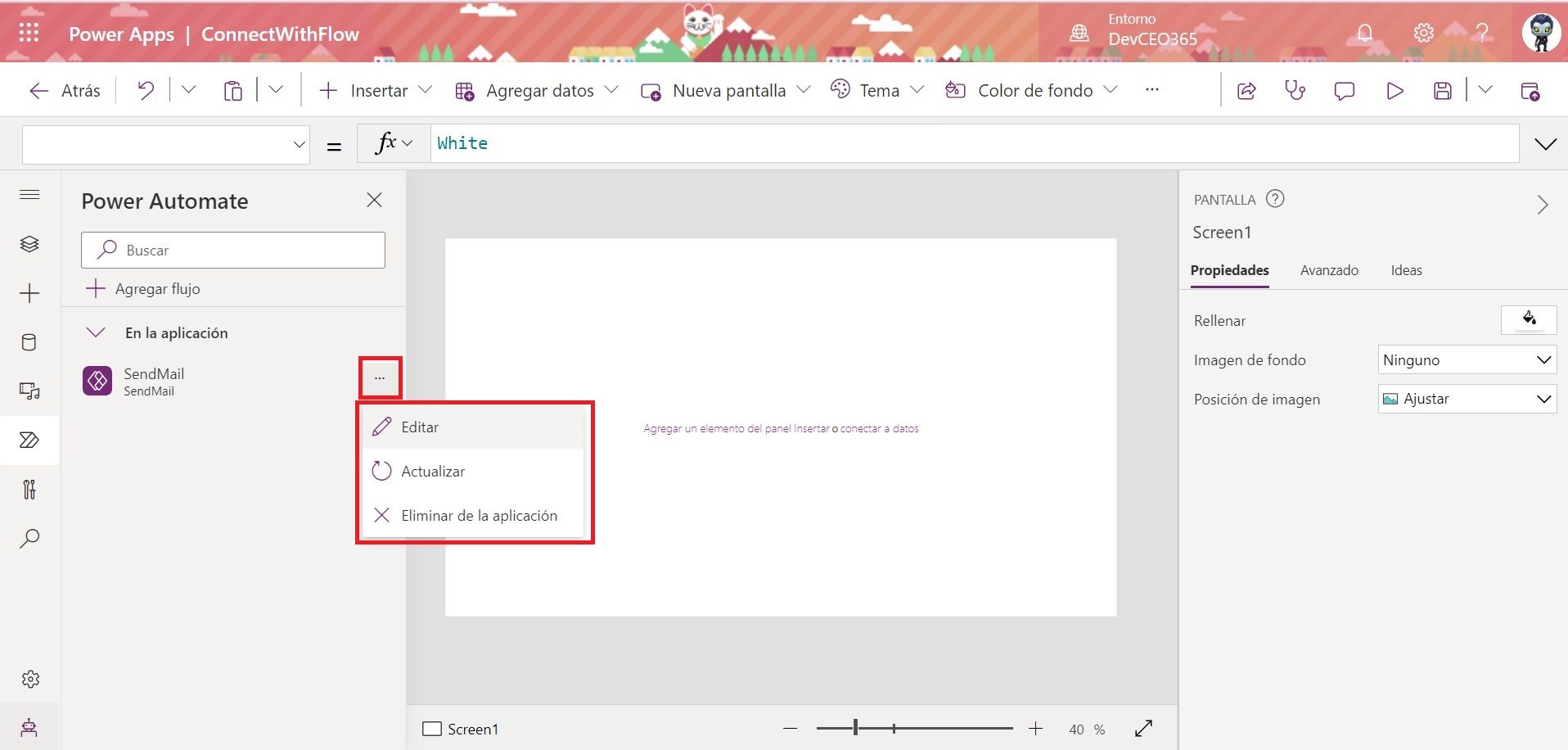The height and width of the screenshot is (750, 1568).
Task: Click the SendMail flow icon
Action: click(97, 381)
